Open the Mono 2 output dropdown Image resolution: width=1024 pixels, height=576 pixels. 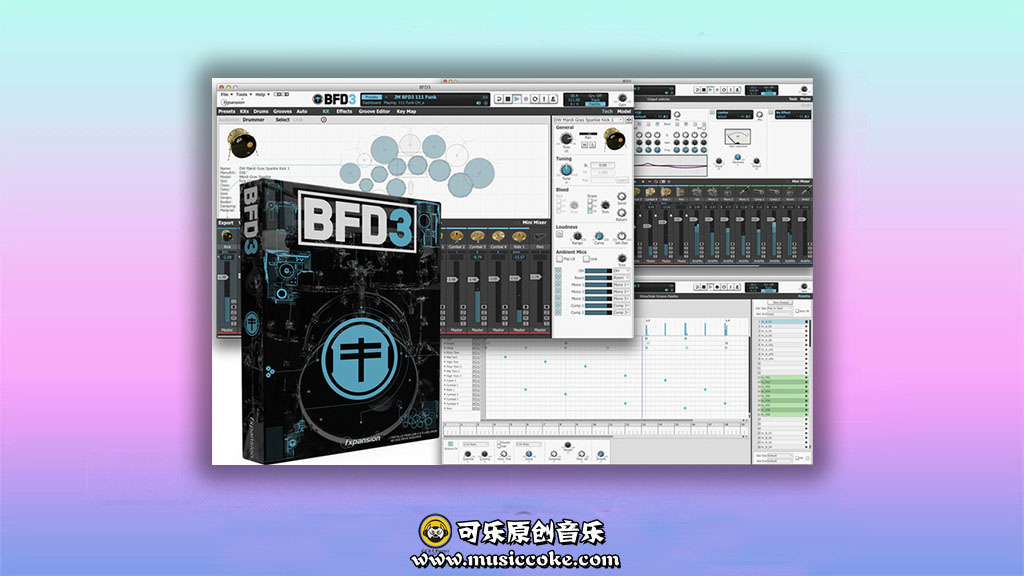(x=621, y=292)
